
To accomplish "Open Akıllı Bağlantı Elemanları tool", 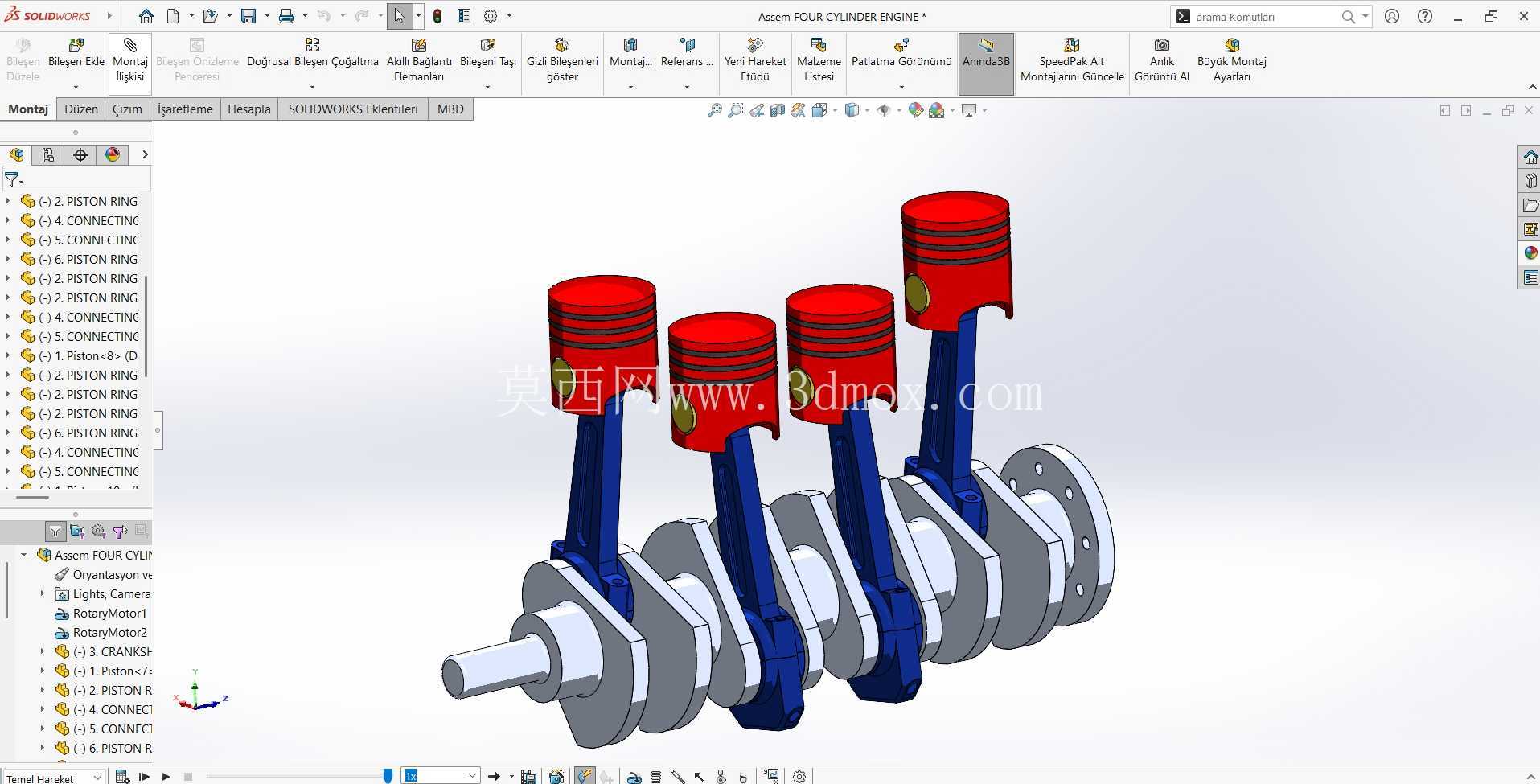I will pyautogui.click(x=419, y=61).
